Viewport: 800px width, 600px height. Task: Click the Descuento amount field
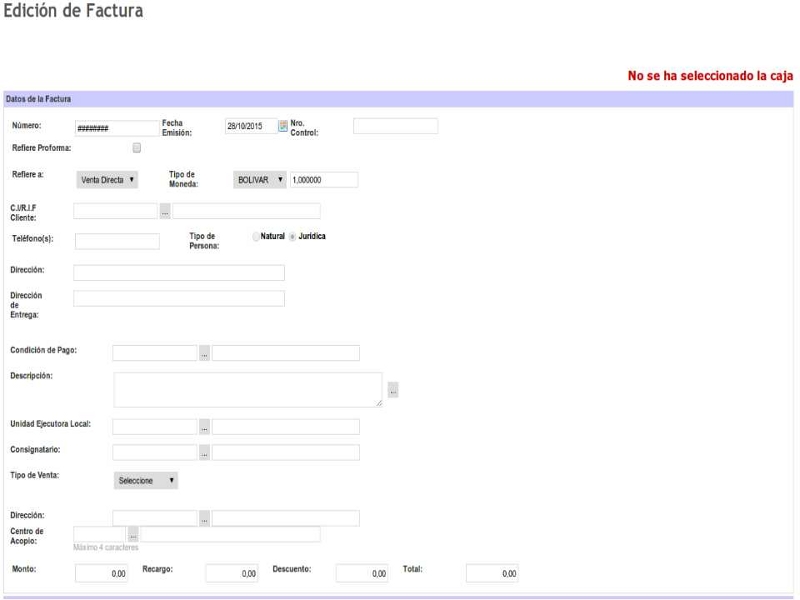(362, 573)
